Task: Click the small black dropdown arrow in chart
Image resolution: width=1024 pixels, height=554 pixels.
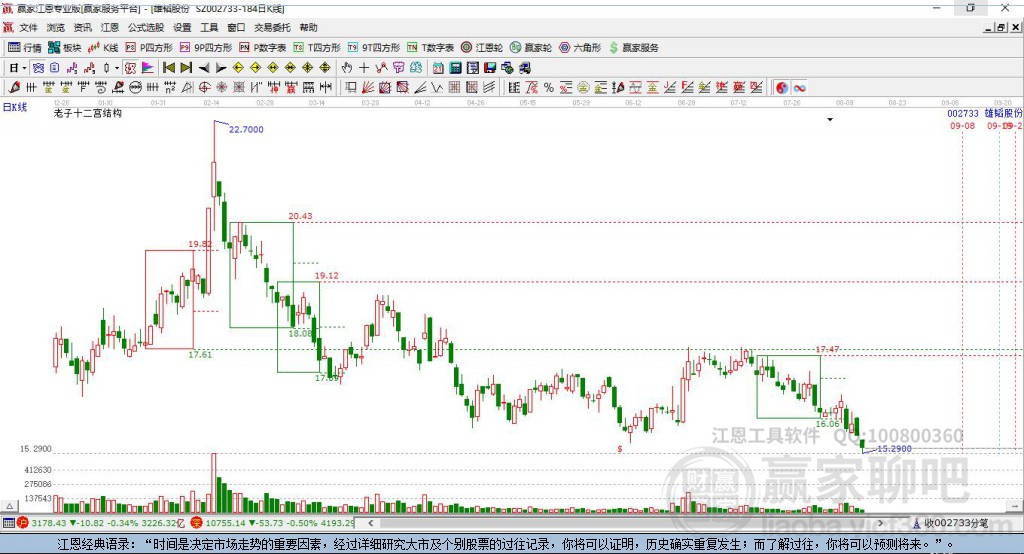Action: [830, 120]
